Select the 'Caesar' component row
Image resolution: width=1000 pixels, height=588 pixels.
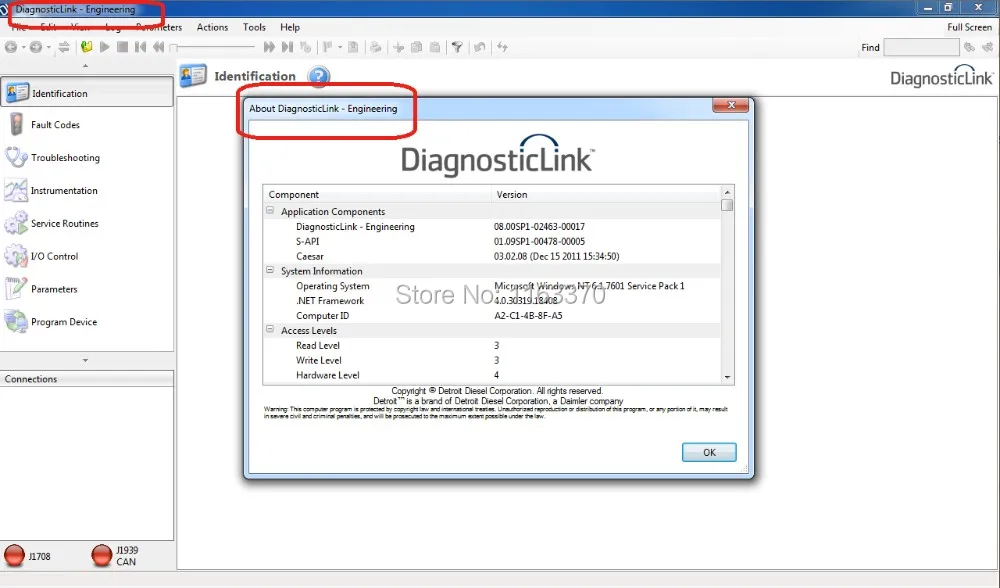click(x=492, y=256)
